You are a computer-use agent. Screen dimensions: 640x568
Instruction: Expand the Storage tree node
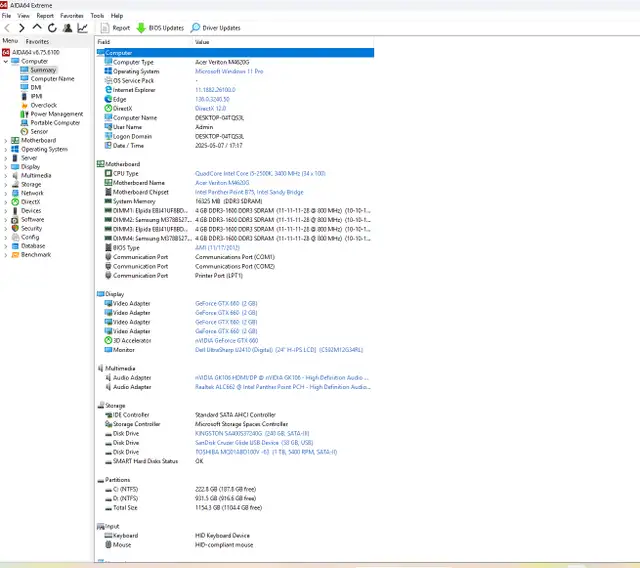pos(6,184)
